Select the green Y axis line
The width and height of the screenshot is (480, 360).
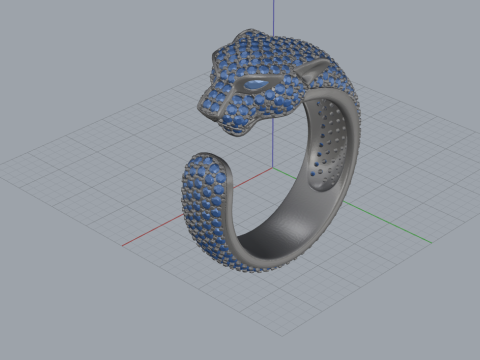387,222
